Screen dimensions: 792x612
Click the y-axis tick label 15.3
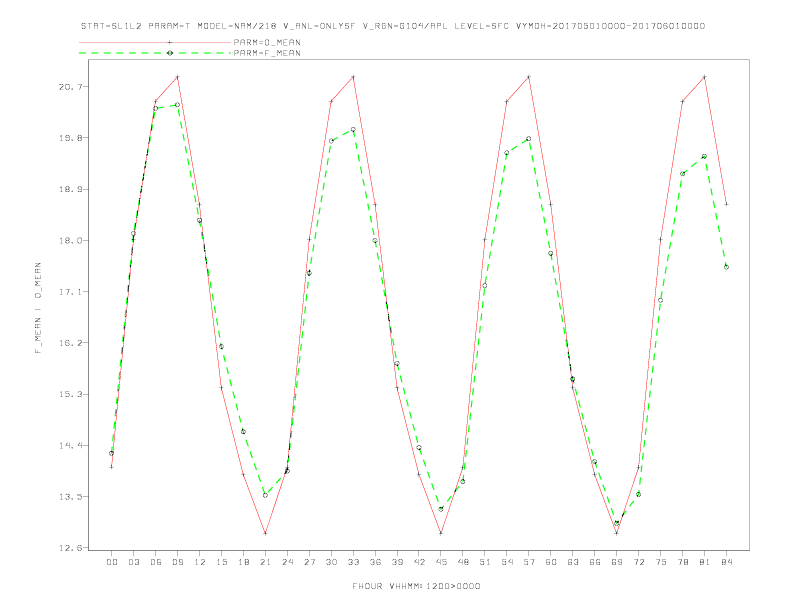pyautogui.click(x=70, y=394)
